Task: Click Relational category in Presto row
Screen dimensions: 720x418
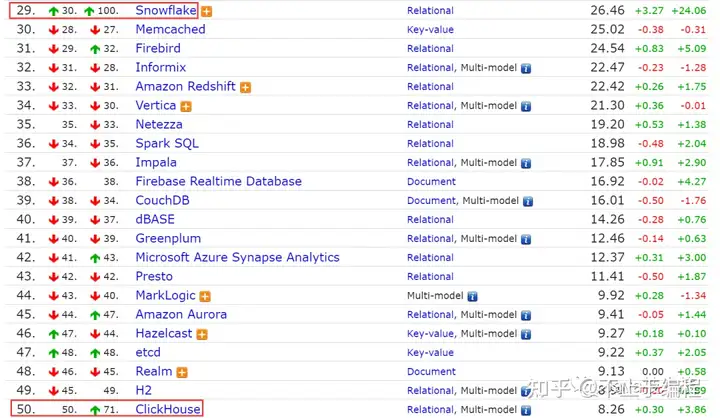Action: 430,277
